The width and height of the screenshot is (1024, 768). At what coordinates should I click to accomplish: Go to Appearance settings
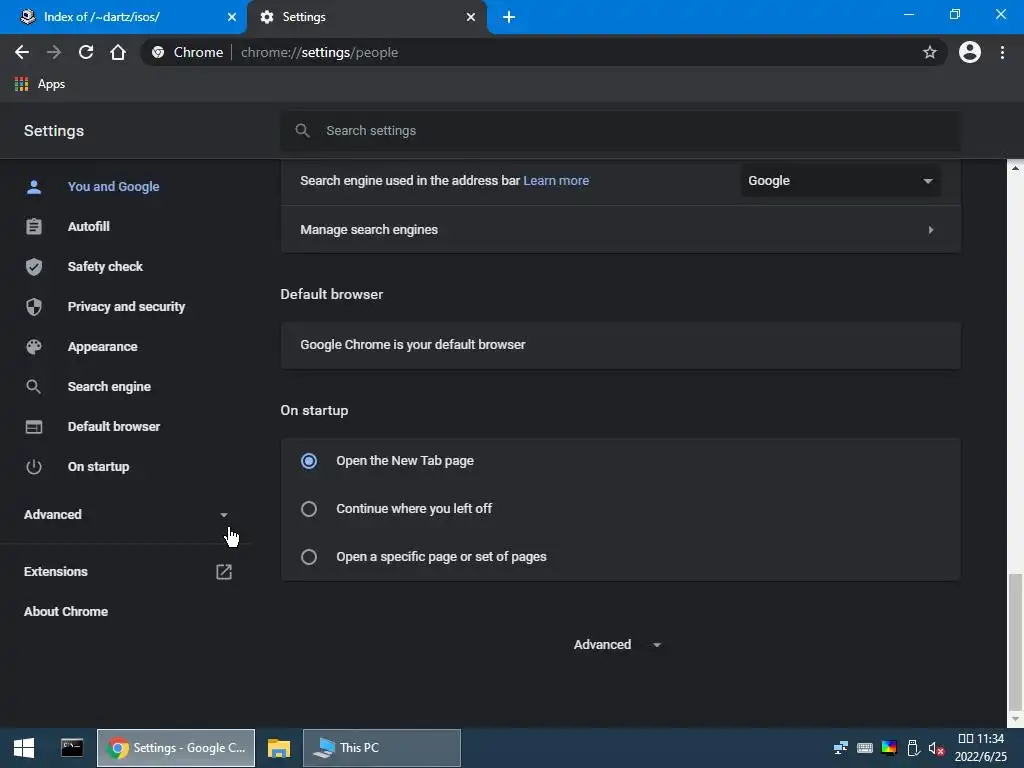(103, 347)
